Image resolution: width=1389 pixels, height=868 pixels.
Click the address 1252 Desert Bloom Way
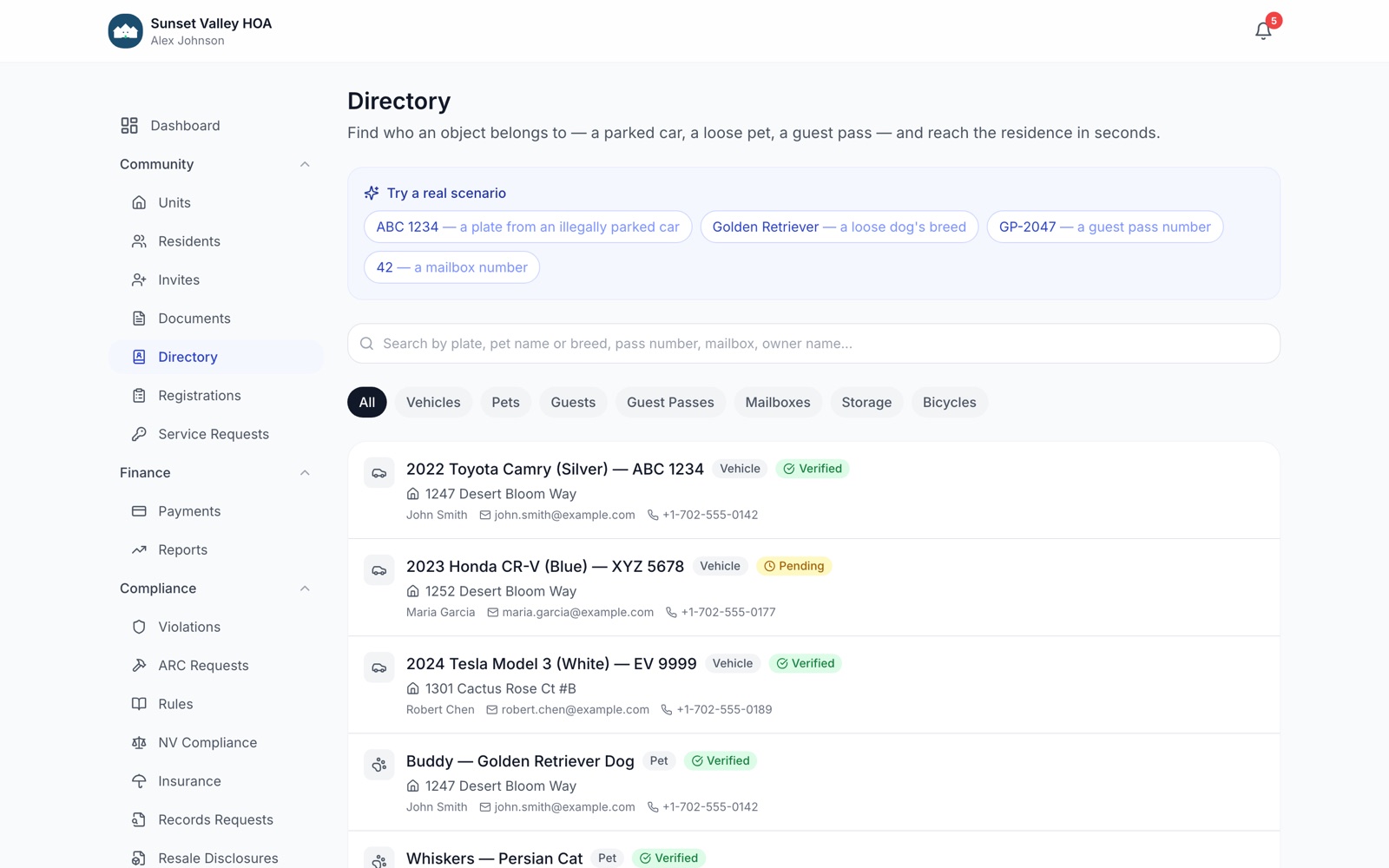point(501,591)
